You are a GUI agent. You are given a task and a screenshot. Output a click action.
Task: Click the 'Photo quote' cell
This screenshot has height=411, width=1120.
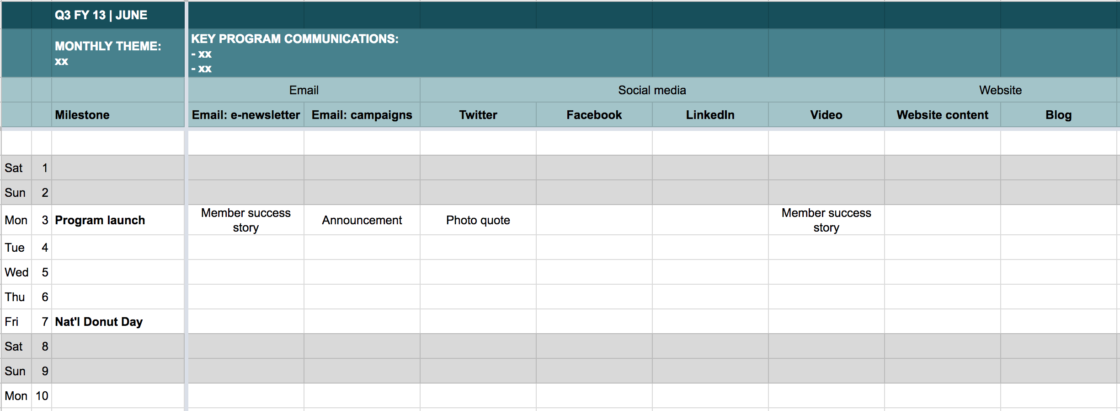coord(478,220)
